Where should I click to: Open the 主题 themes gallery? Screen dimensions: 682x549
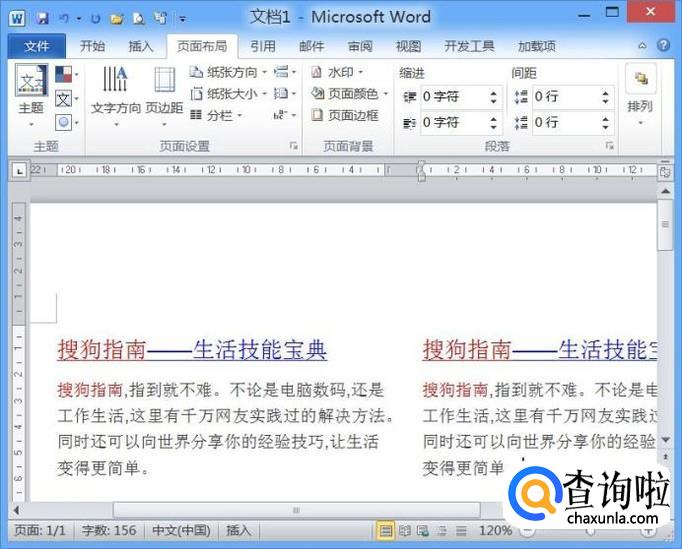31,97
